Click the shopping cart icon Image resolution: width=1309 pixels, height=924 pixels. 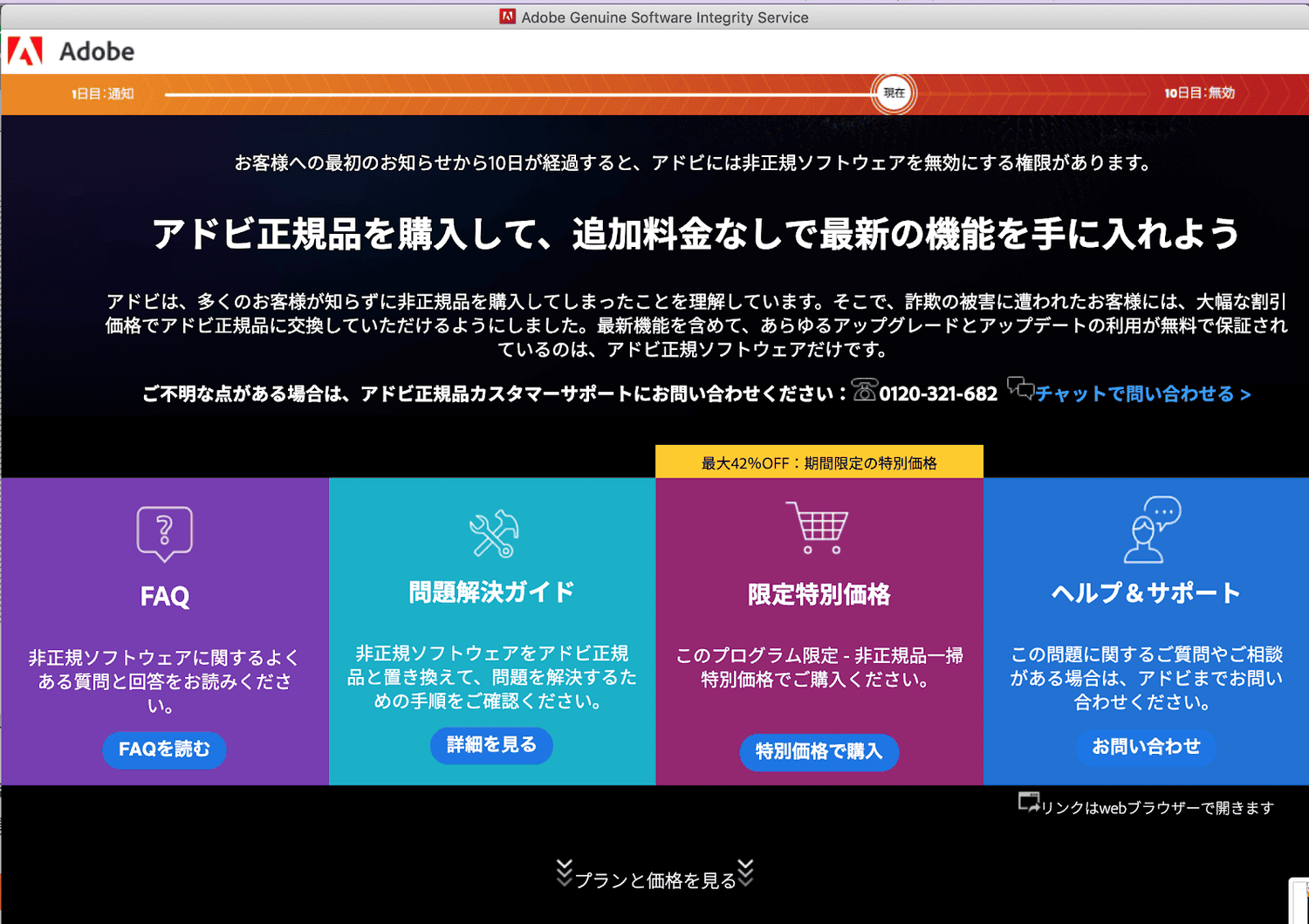(x=817, y=527)
